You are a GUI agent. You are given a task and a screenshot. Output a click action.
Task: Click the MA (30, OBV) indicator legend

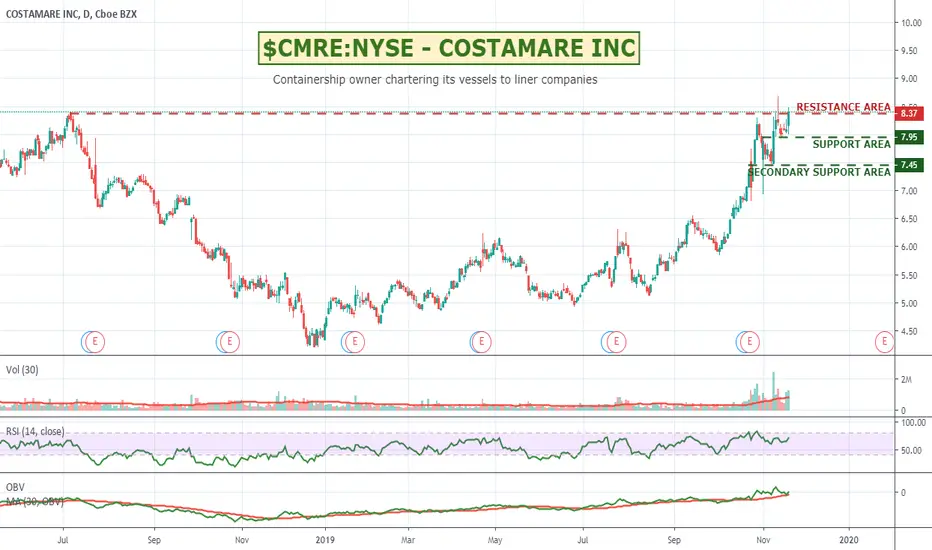pyautogui.click(x=35, y=502)
